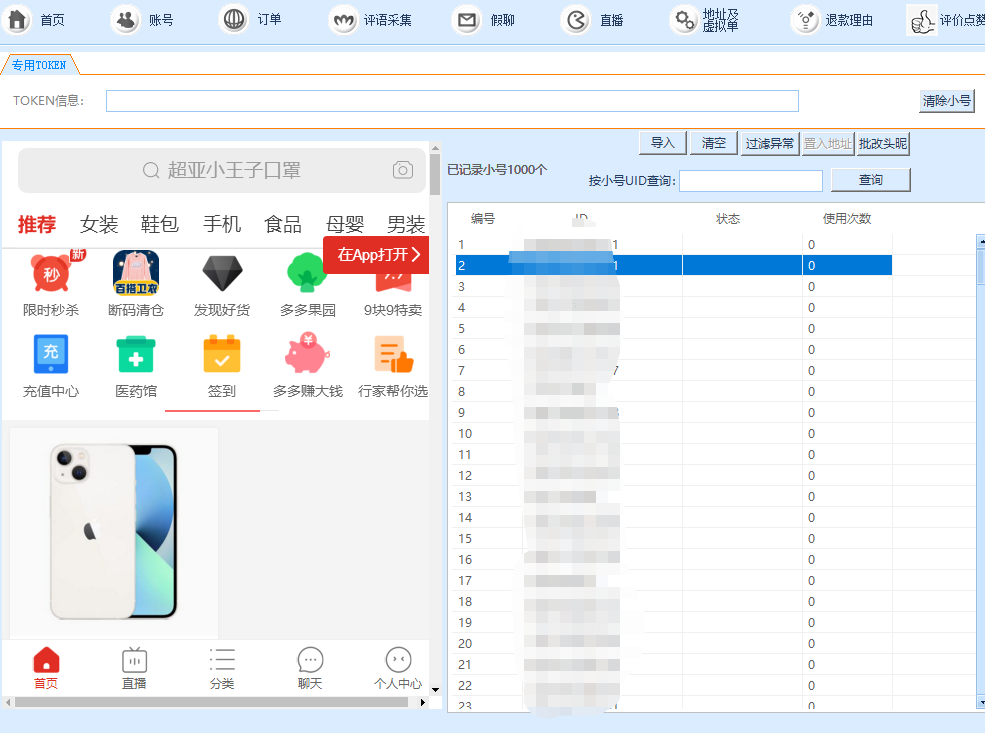The image size is (985, 733).
Task: Open 多多赚大钱 piggy bank icon
Action: pos(307,354)
